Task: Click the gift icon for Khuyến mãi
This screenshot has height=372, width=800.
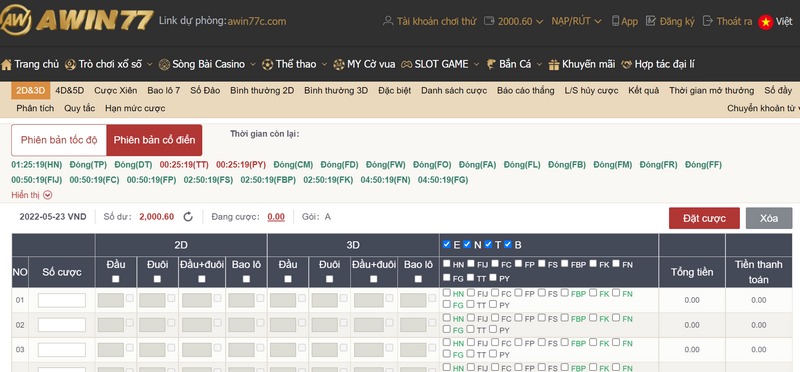Action: [554, 65]
